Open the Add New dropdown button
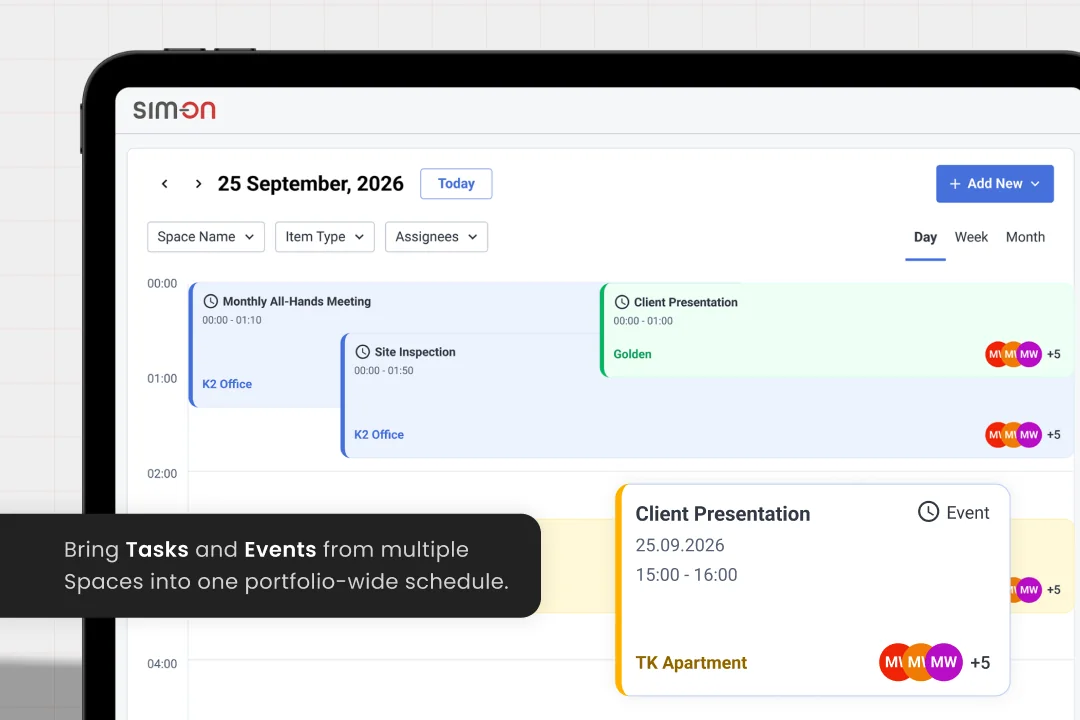This screenshot has width=1080, height=720. coord(995,184)
